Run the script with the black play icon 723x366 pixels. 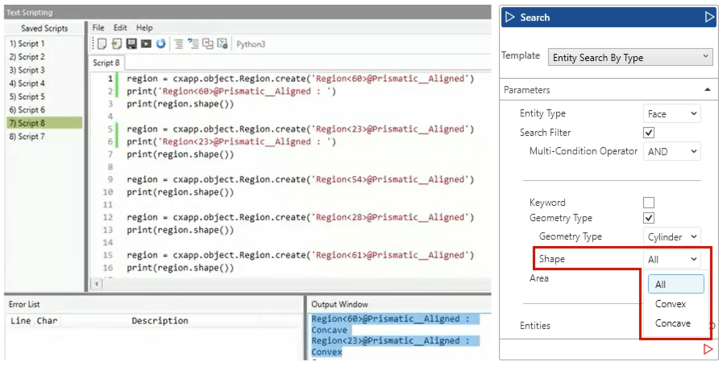[x=146, y=44]
